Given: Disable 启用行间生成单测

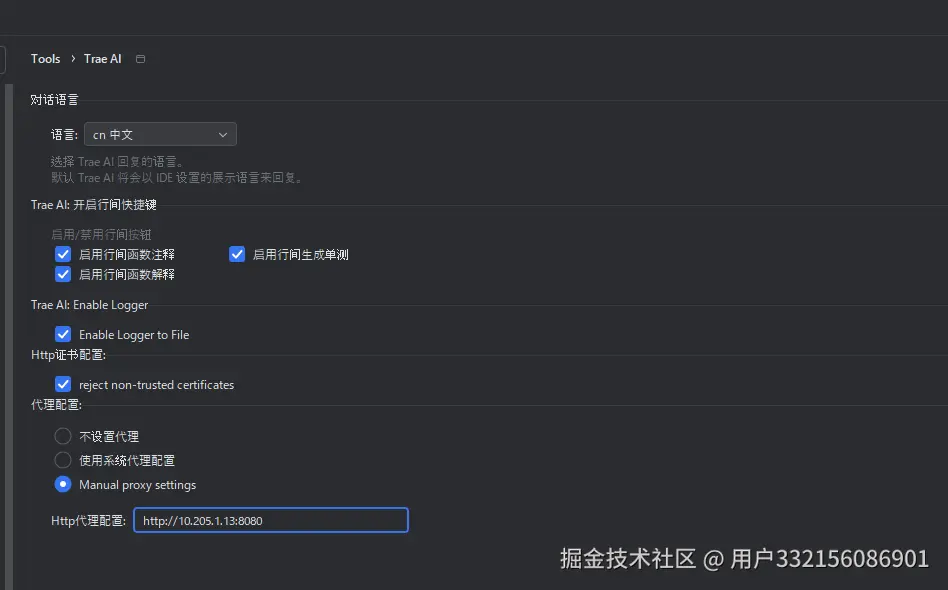Looking at the screenshot, I should point(237,253).
